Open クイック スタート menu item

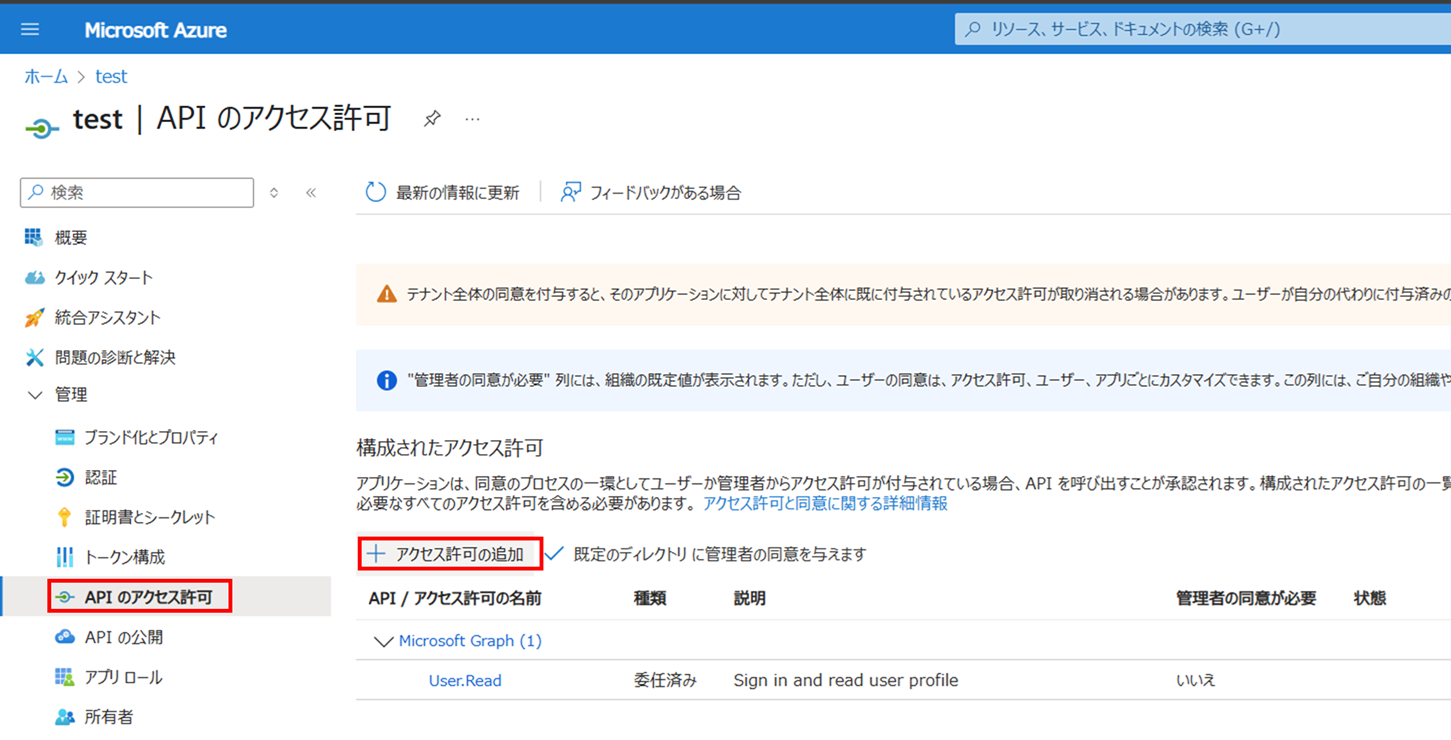tap(104, 277)
